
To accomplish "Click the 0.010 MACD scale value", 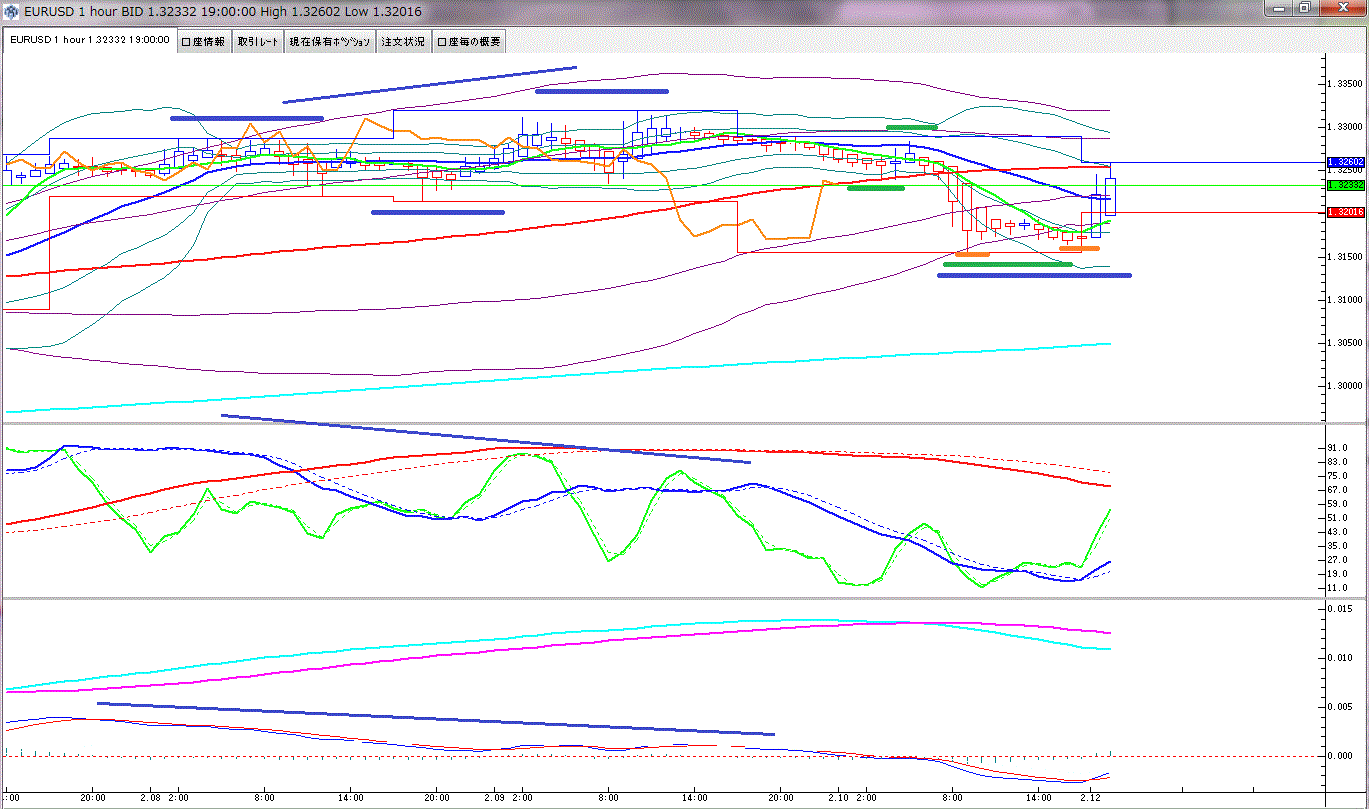I will click(1342, 657).
